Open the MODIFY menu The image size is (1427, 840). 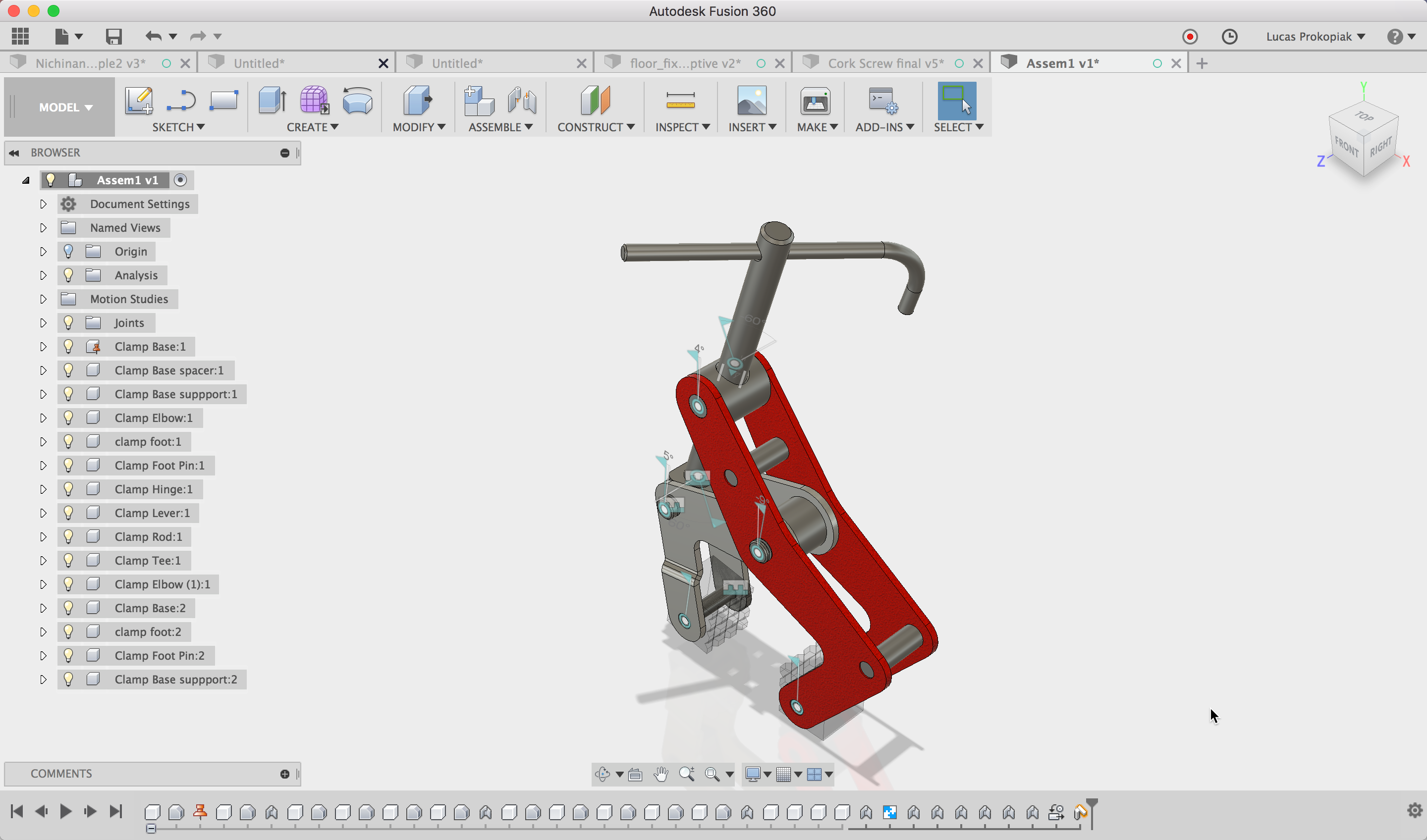click(419, 127)
